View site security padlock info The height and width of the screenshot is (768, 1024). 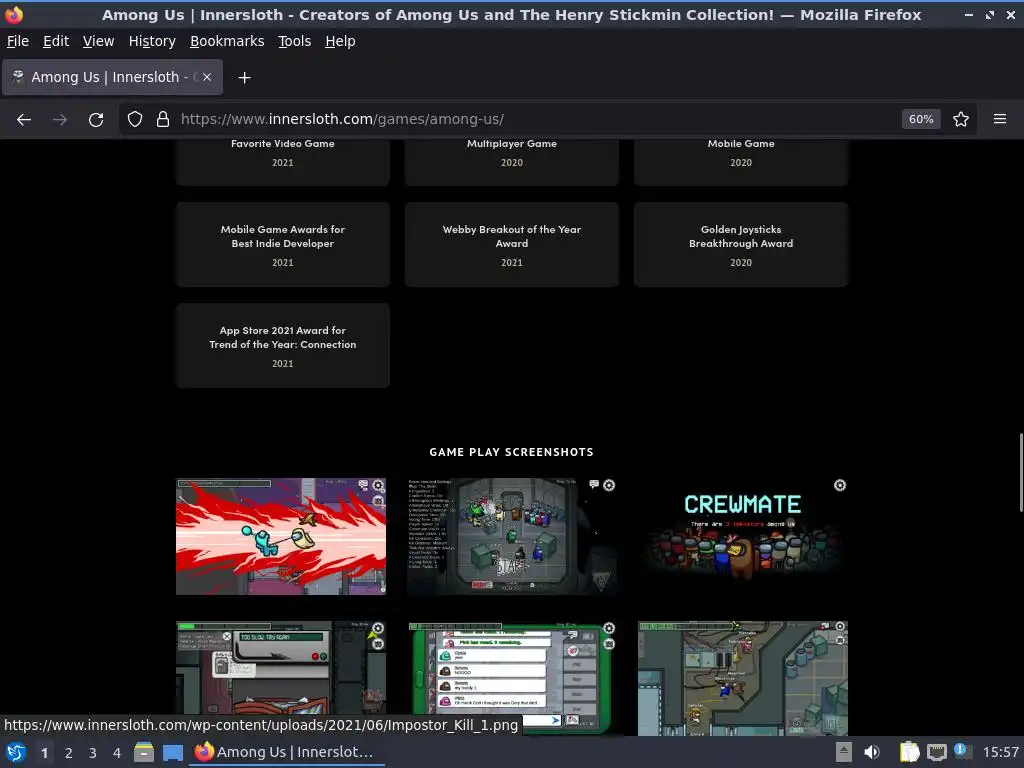pyautogui.click(x=163, y=120)
